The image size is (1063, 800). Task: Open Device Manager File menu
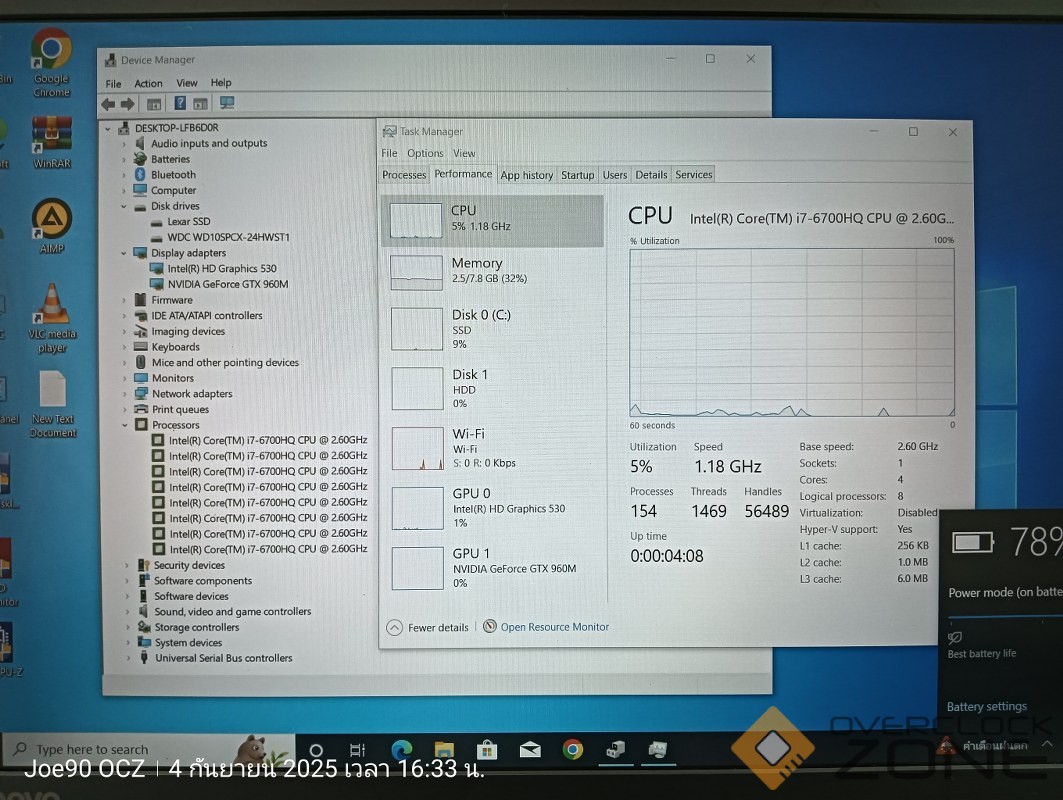pos(113,83)
